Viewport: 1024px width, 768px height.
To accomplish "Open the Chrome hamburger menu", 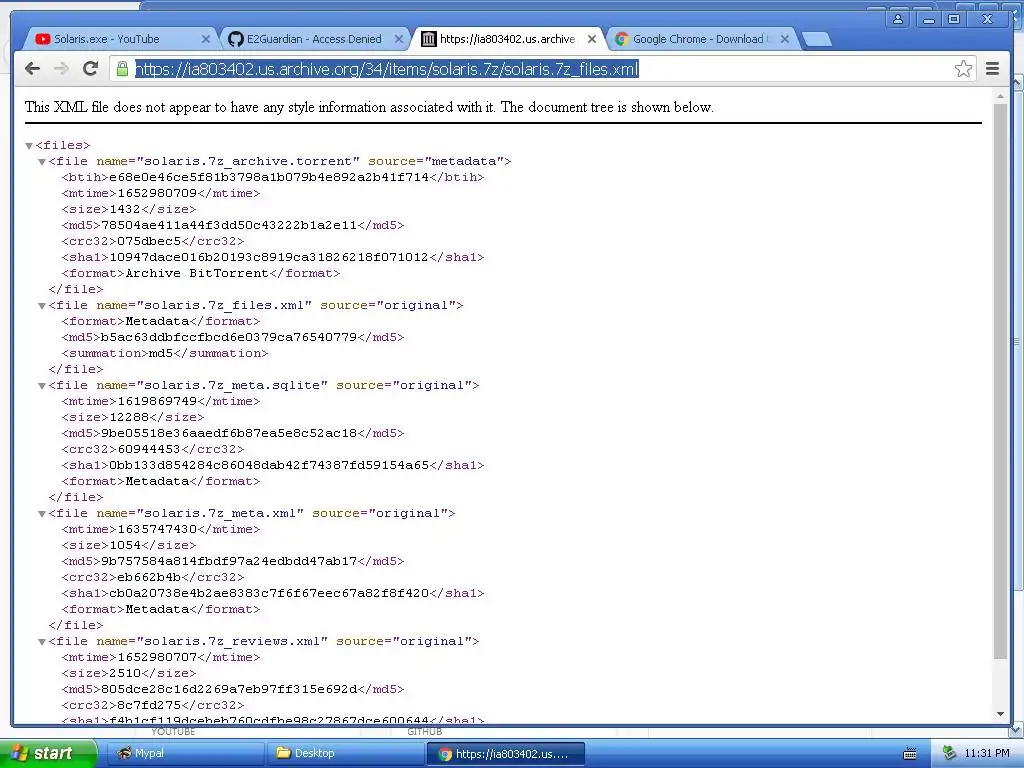I will pos(992,69).
